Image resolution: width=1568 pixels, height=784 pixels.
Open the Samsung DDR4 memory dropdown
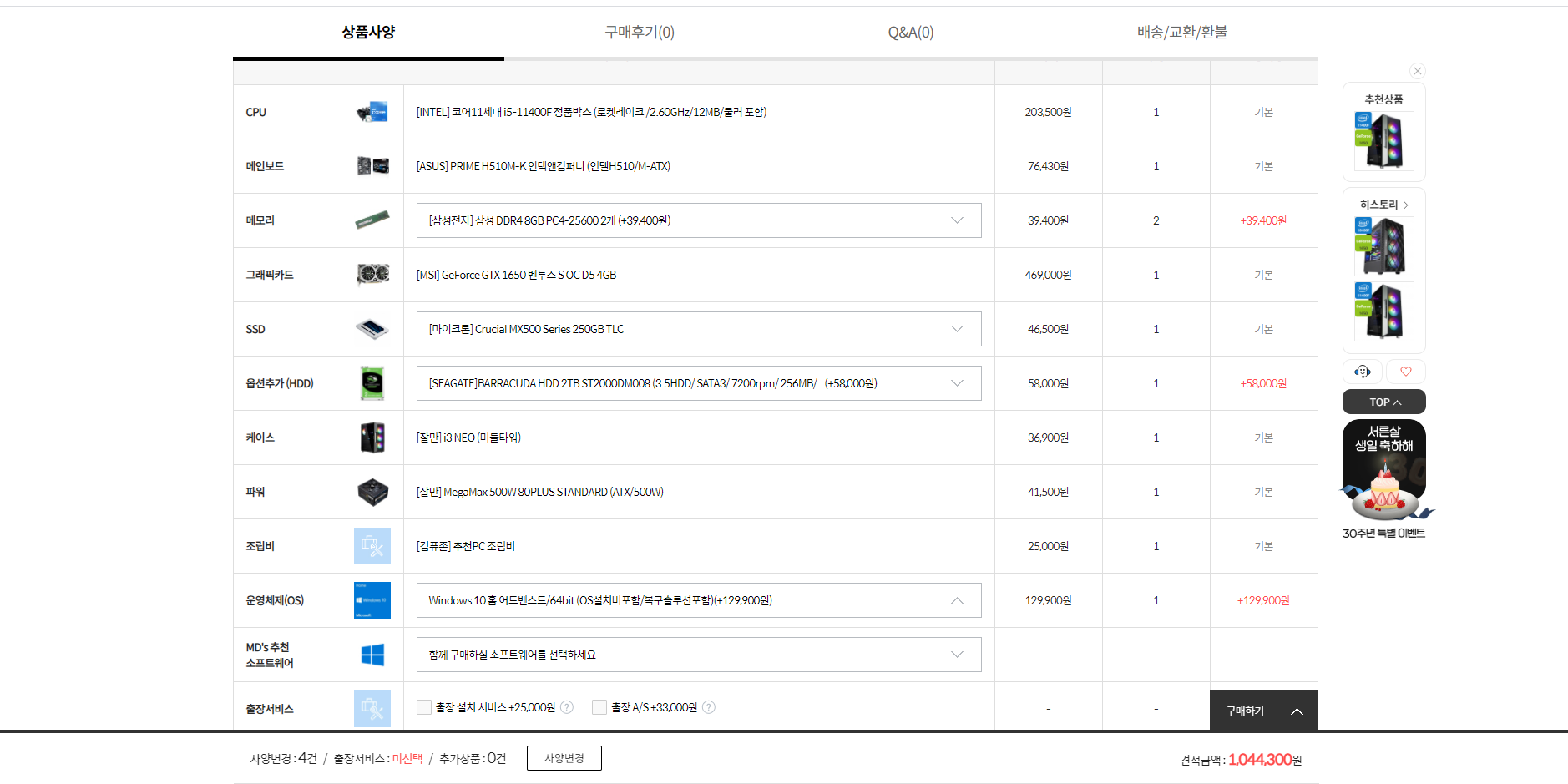point(699,220)
